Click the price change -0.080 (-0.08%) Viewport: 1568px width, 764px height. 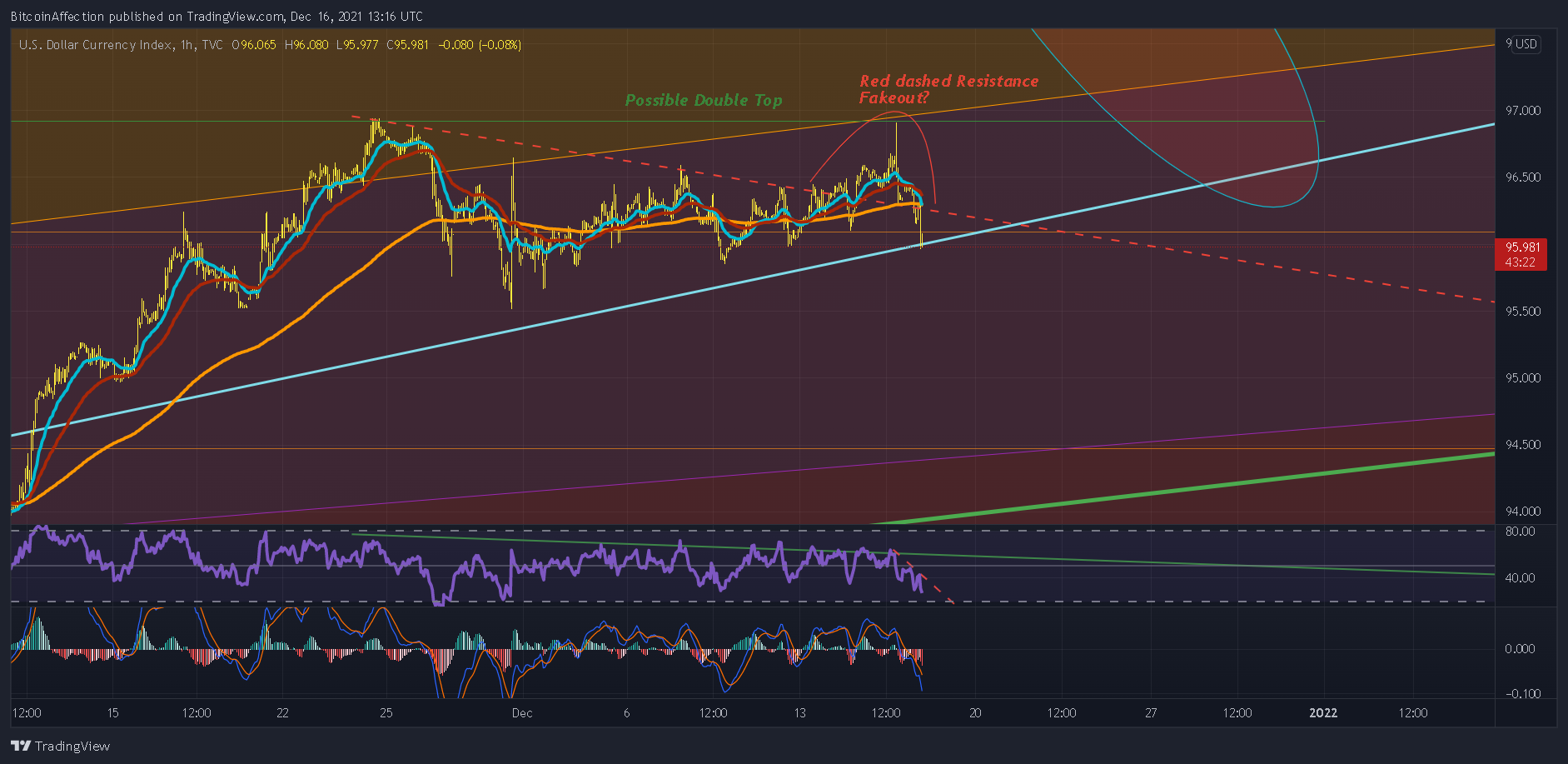pos(480,44)
